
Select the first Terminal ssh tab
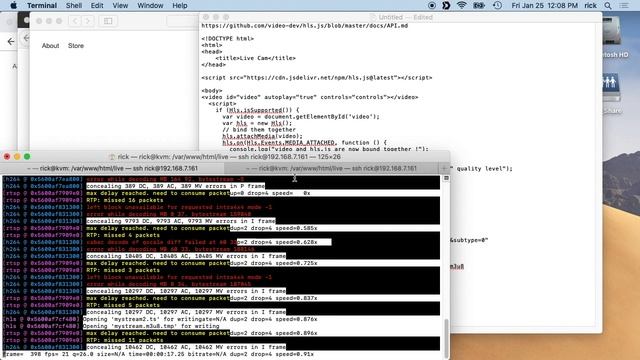[113, 168]
